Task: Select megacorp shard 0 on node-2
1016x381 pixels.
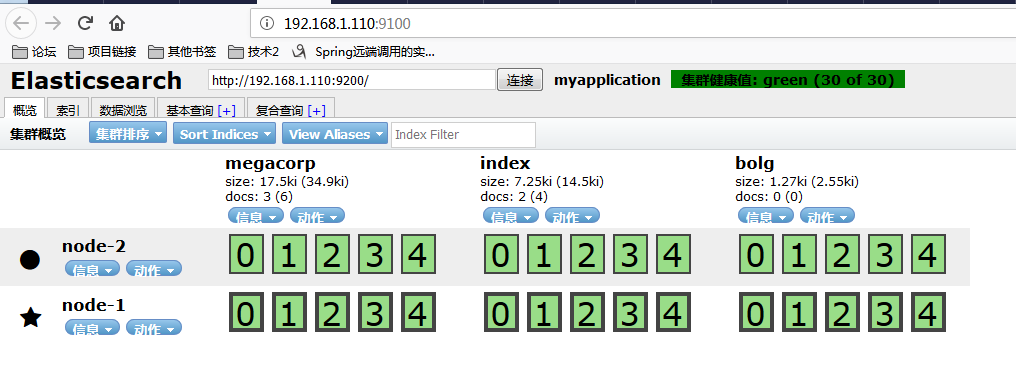Action: pyautogui.click(x=245, y=254)
